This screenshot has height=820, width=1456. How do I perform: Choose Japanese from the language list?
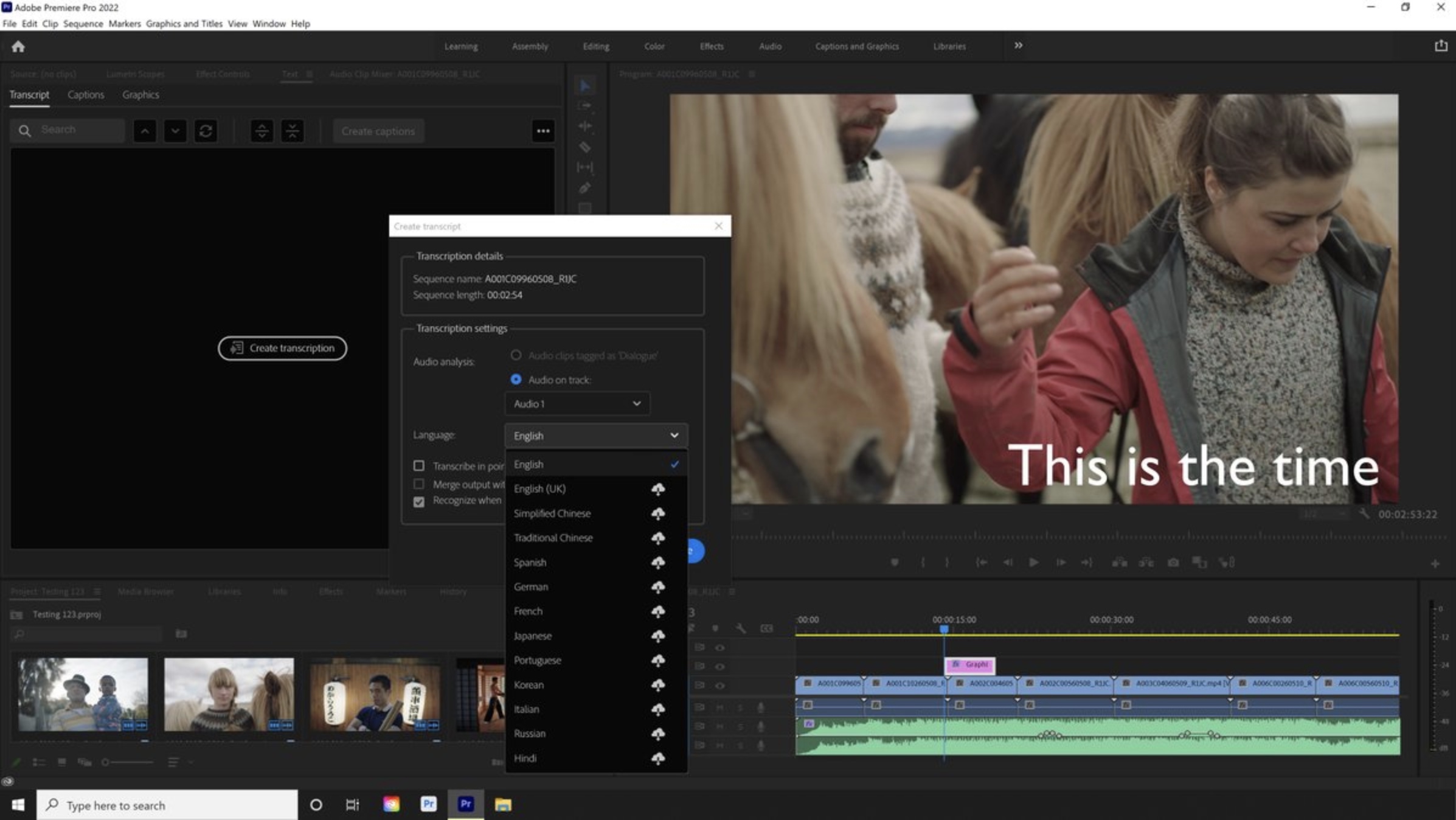[533, 636]
